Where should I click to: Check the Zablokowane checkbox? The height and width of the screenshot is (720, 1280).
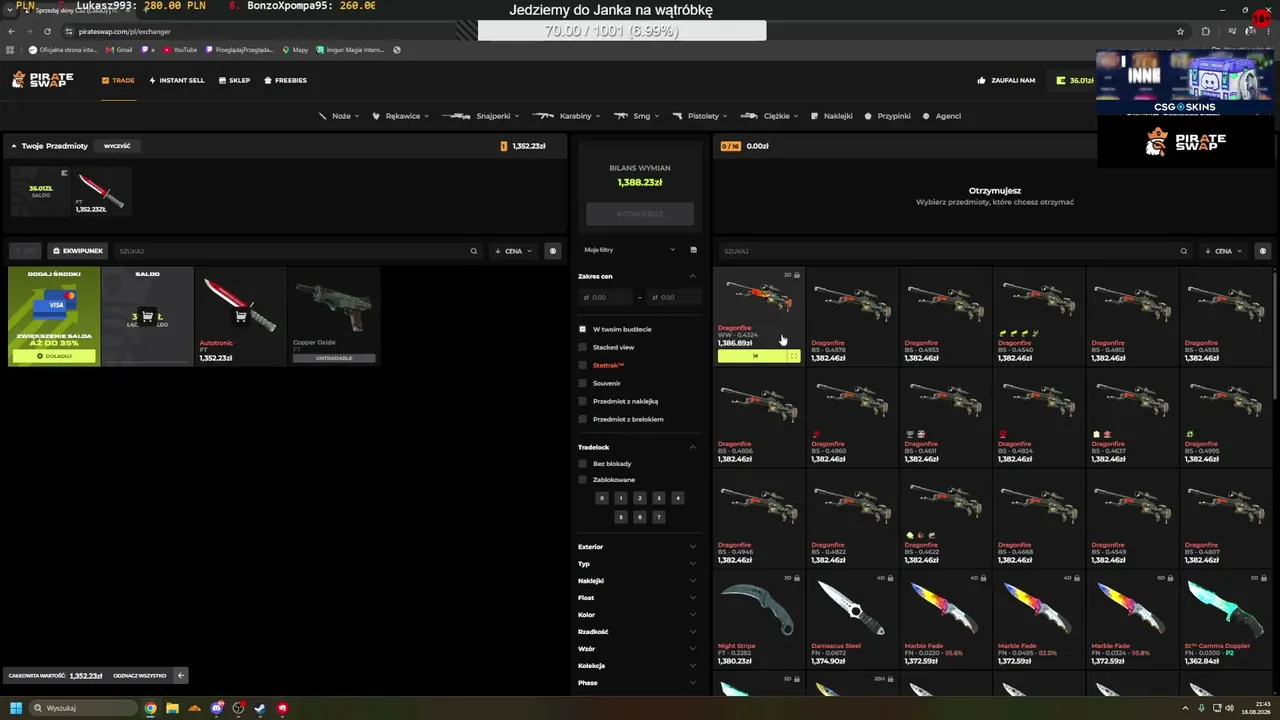coord(583,479)
